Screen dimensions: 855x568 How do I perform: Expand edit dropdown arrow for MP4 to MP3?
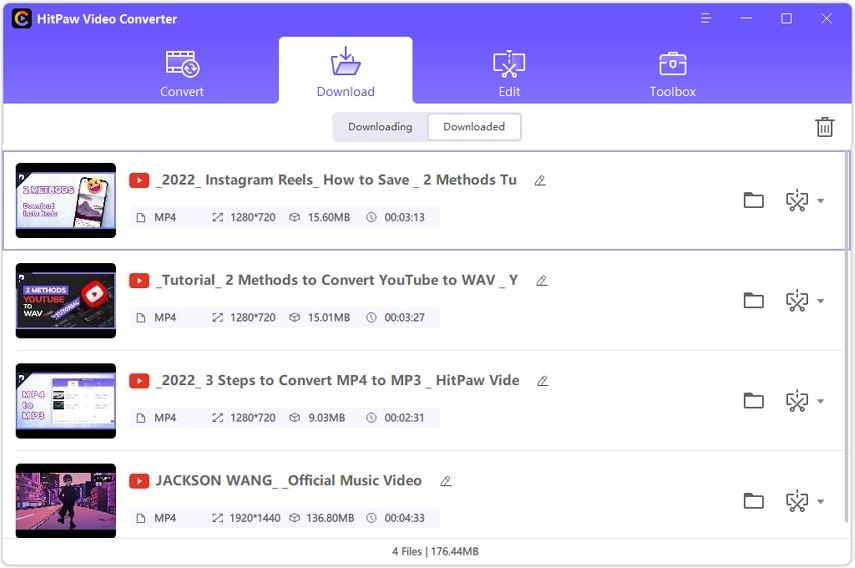pyautogui.click(x=821, y=401)
